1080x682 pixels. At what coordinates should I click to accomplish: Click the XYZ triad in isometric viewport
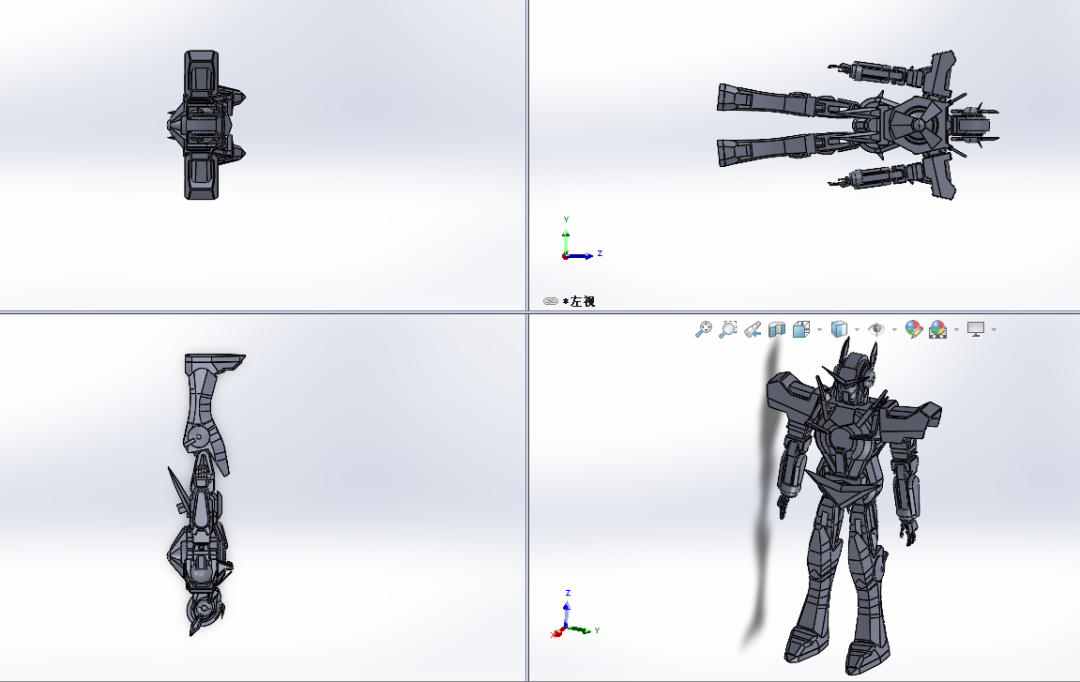[575, 614]
